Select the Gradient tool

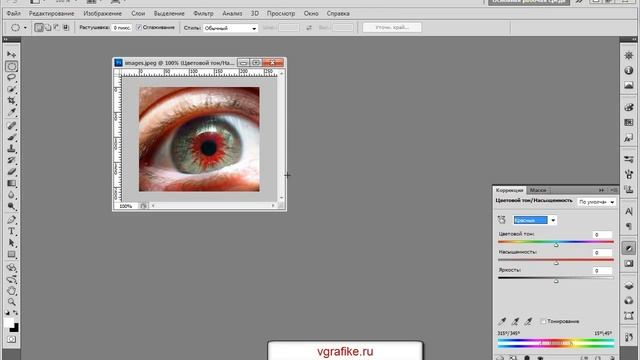click(11, 183)
